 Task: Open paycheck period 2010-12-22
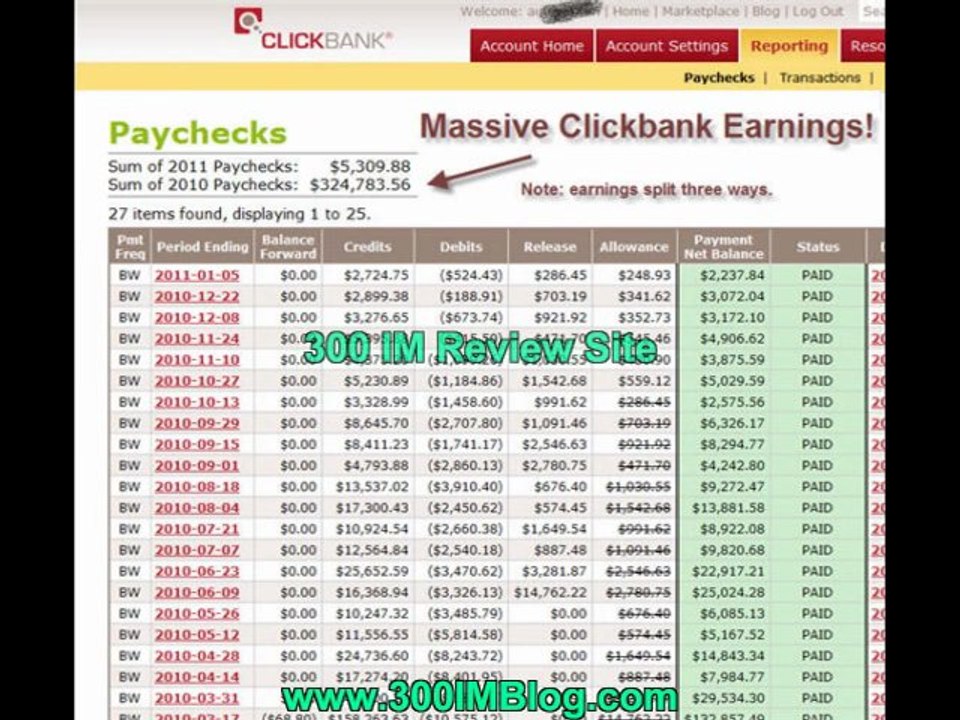(197, 296)
